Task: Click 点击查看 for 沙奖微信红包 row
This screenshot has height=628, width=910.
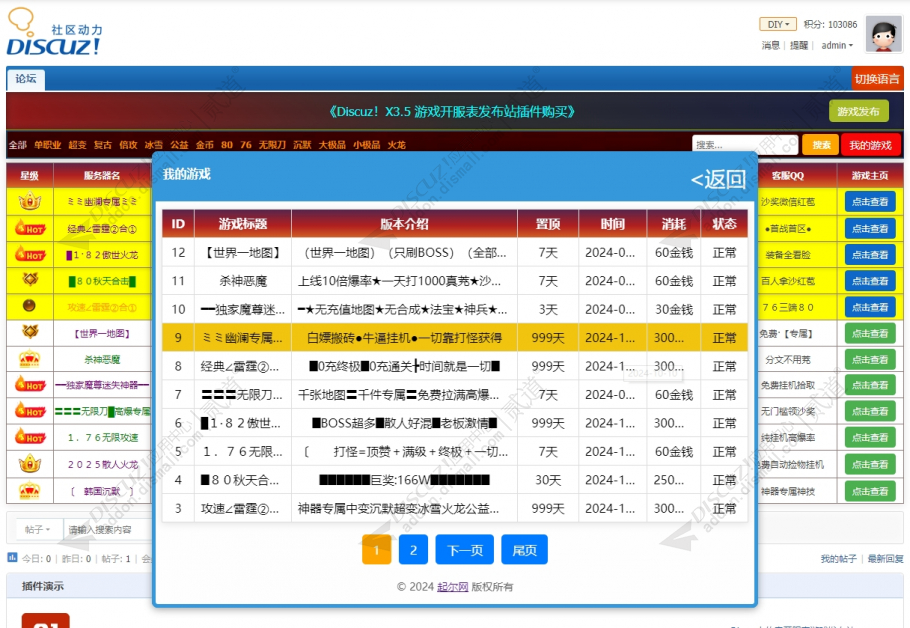Action: point(869,201)
